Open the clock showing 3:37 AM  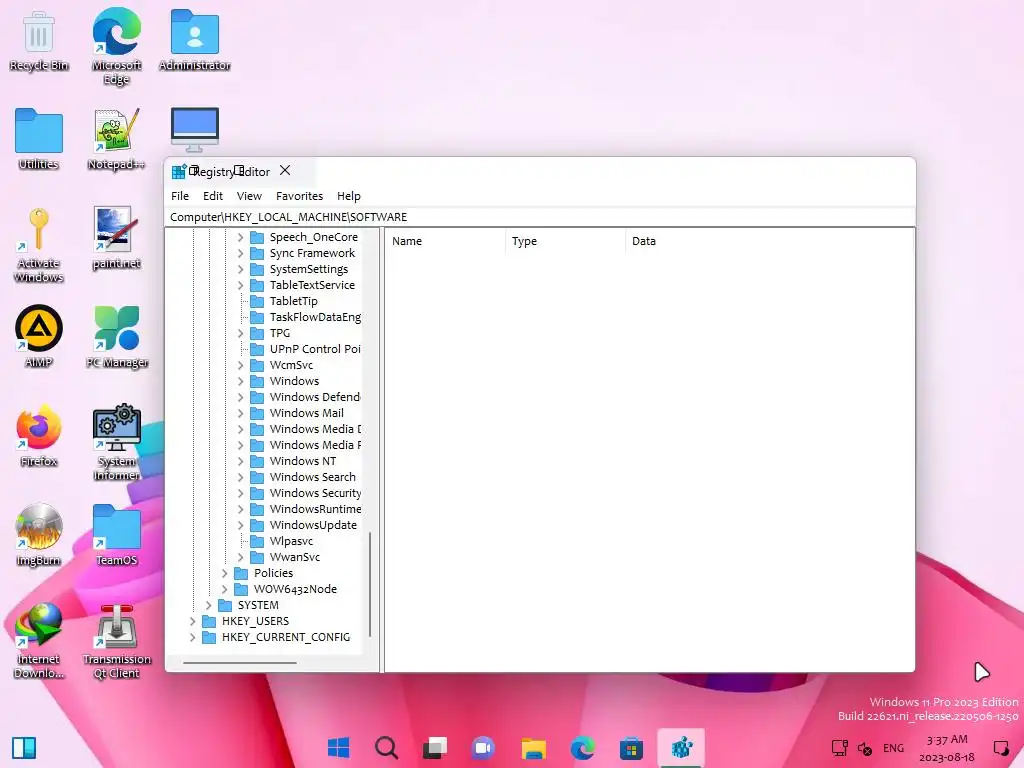[947, 748]
